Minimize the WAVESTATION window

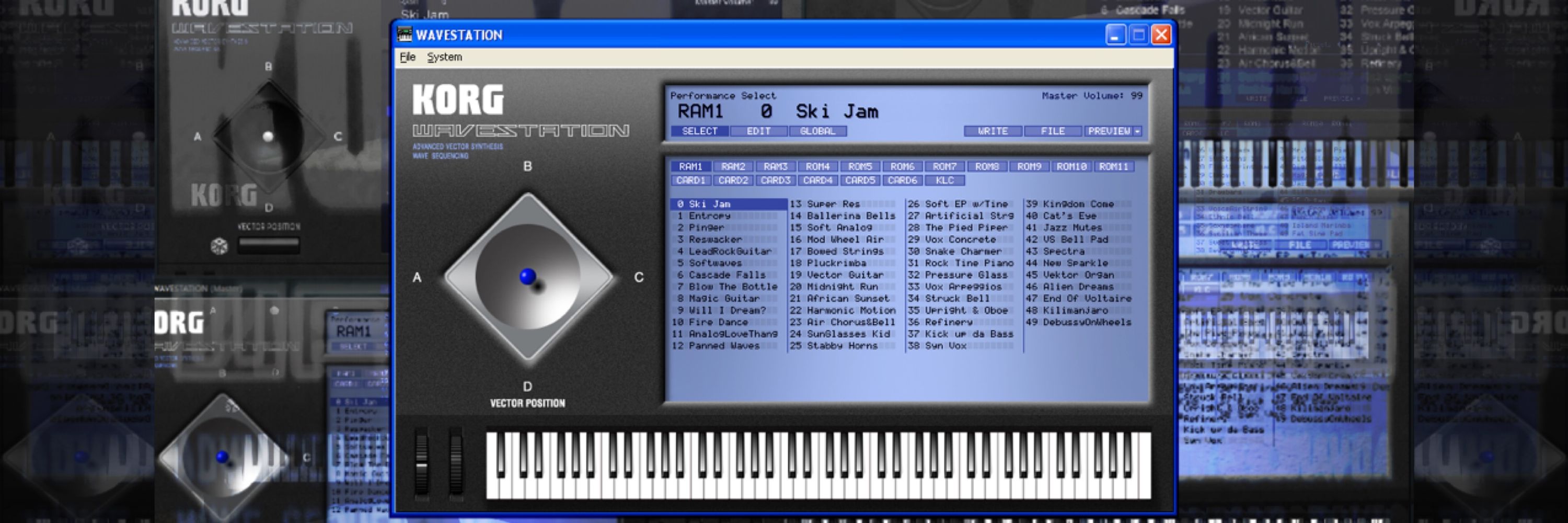(1115, 35)
